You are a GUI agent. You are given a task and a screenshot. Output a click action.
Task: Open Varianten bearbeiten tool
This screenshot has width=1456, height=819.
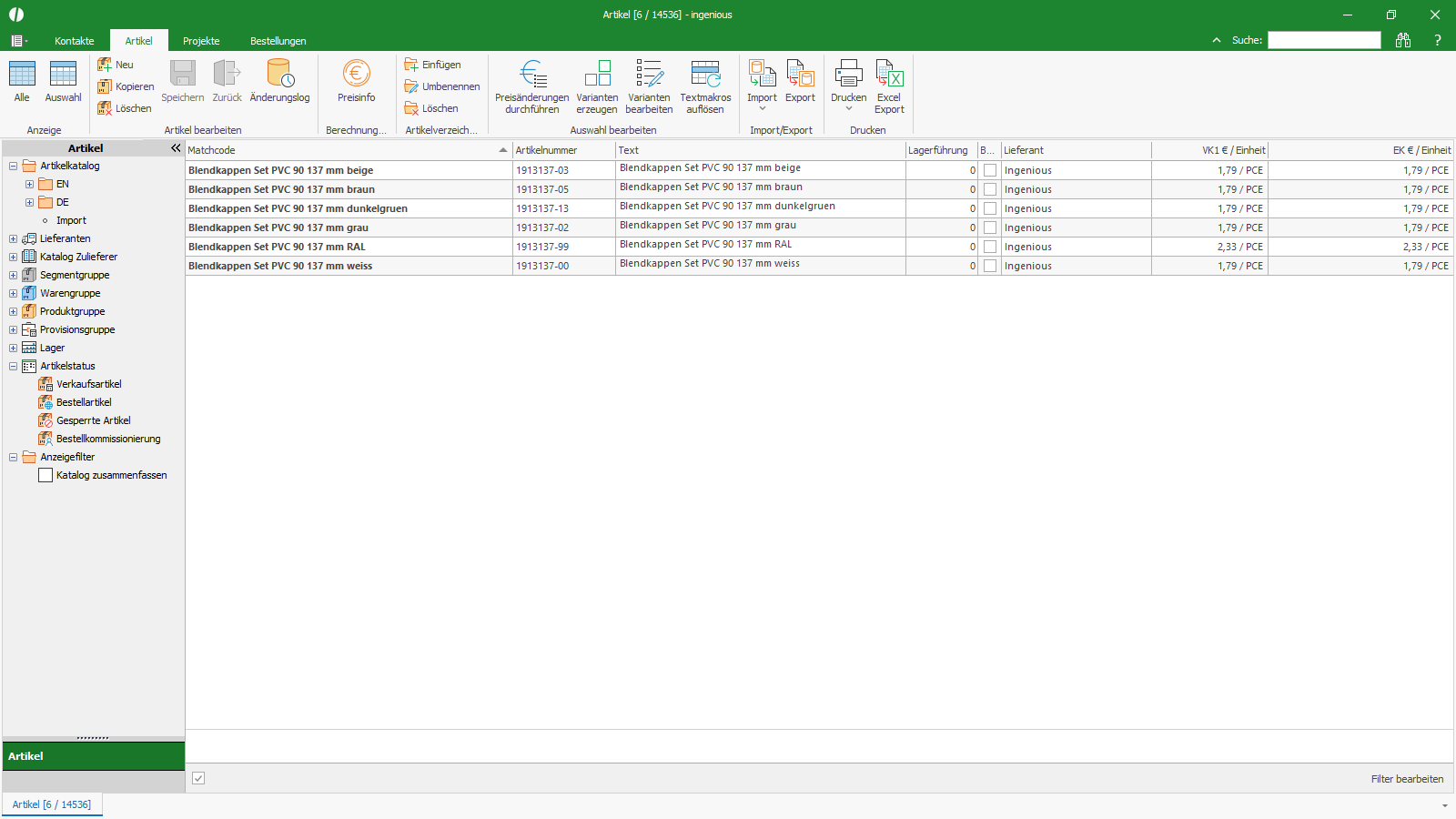tap(649, 74)
